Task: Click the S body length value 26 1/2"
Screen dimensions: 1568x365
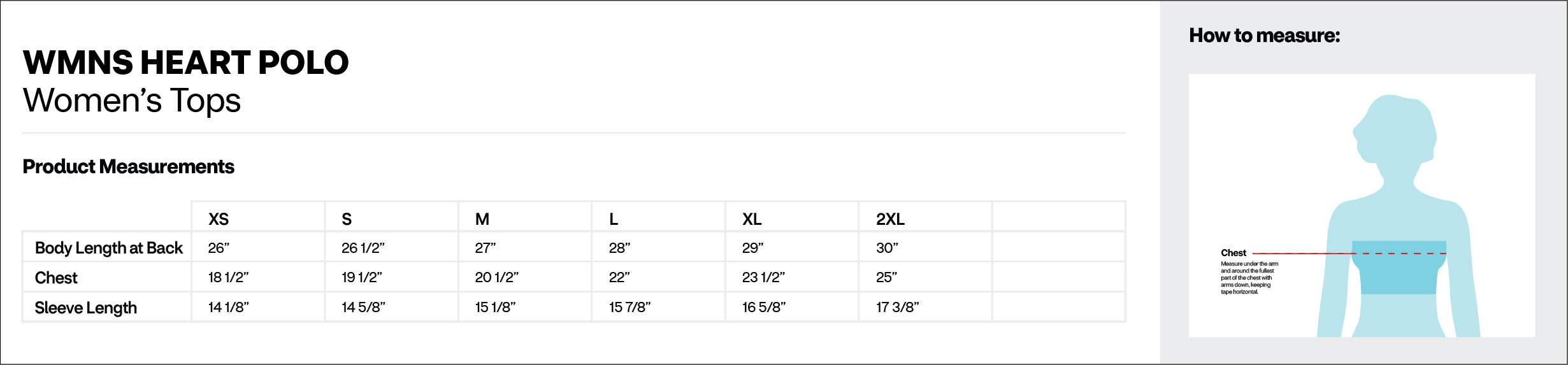Action: click(x=363, y=248)
